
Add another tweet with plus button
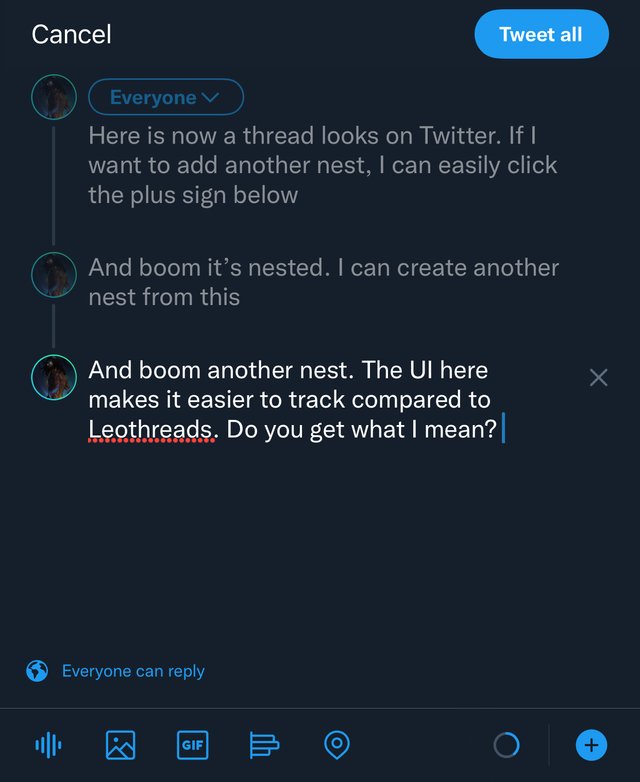coord(591,745)
